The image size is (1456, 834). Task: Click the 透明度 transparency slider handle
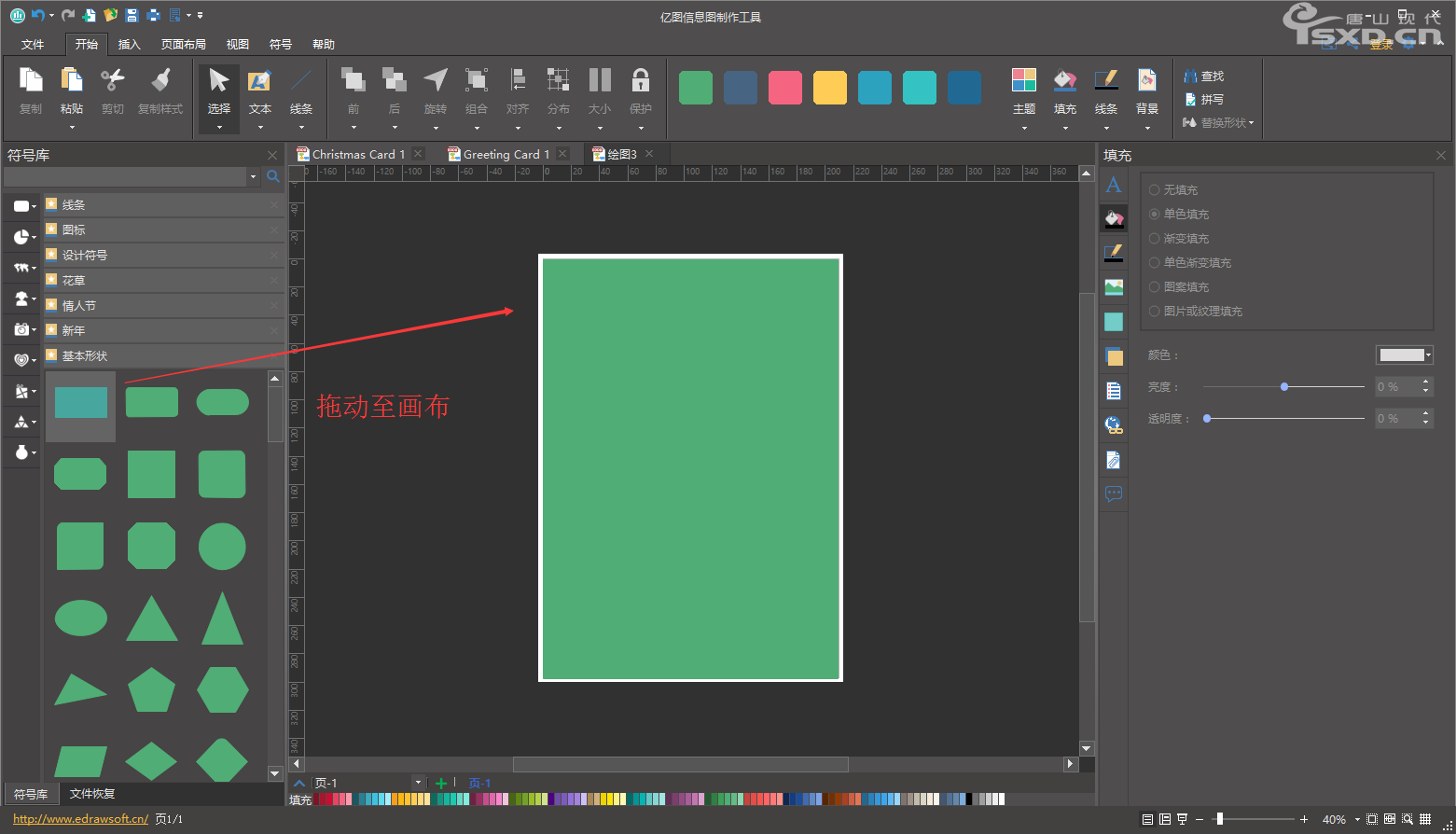pyautogui.click(x=1207, y=418)
